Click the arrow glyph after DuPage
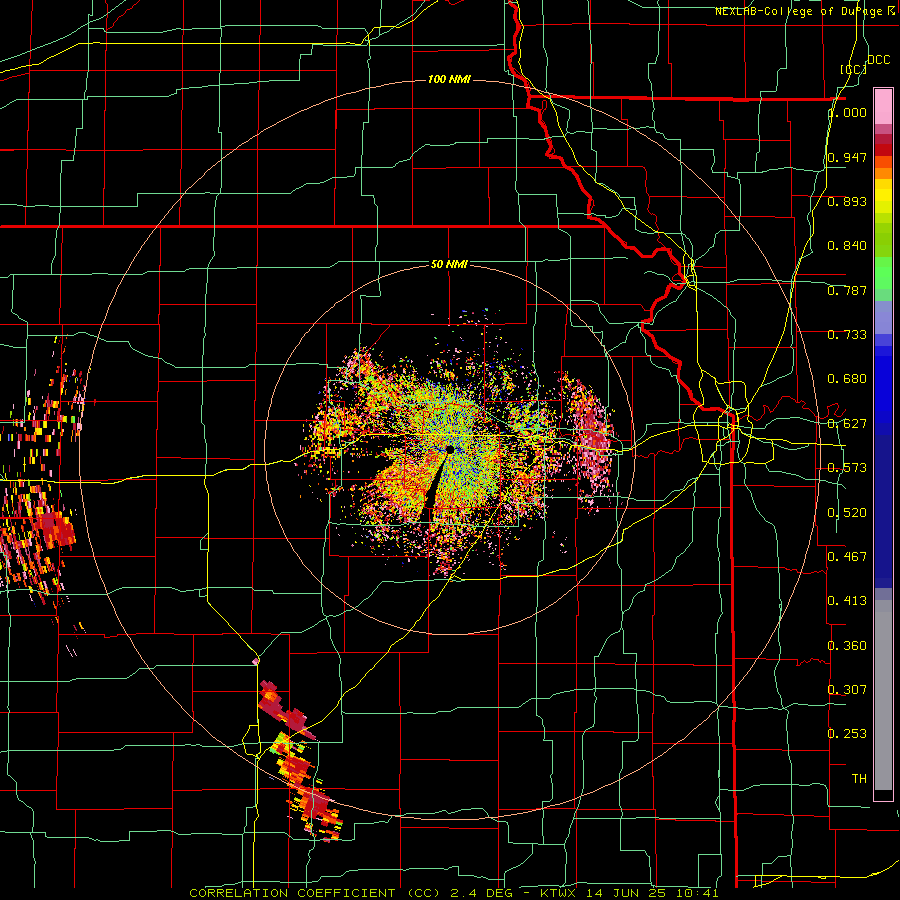 click(x=891, y=11)
